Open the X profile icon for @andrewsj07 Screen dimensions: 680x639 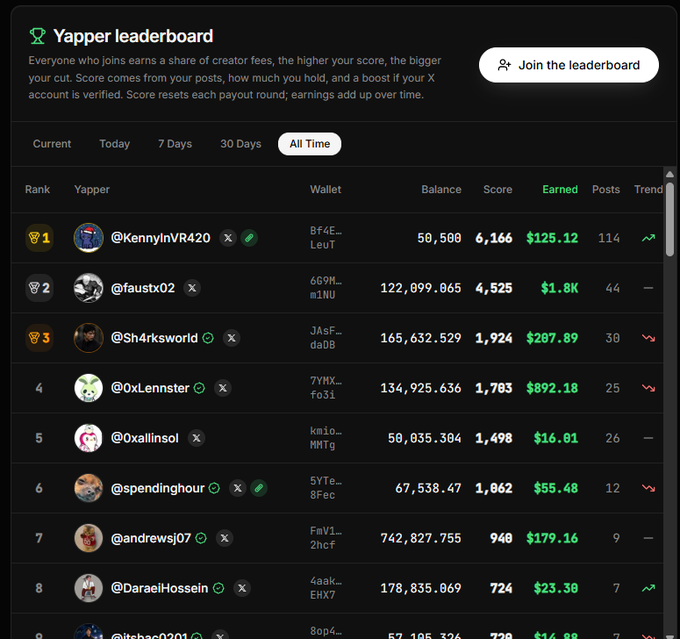tap(225, 538)
